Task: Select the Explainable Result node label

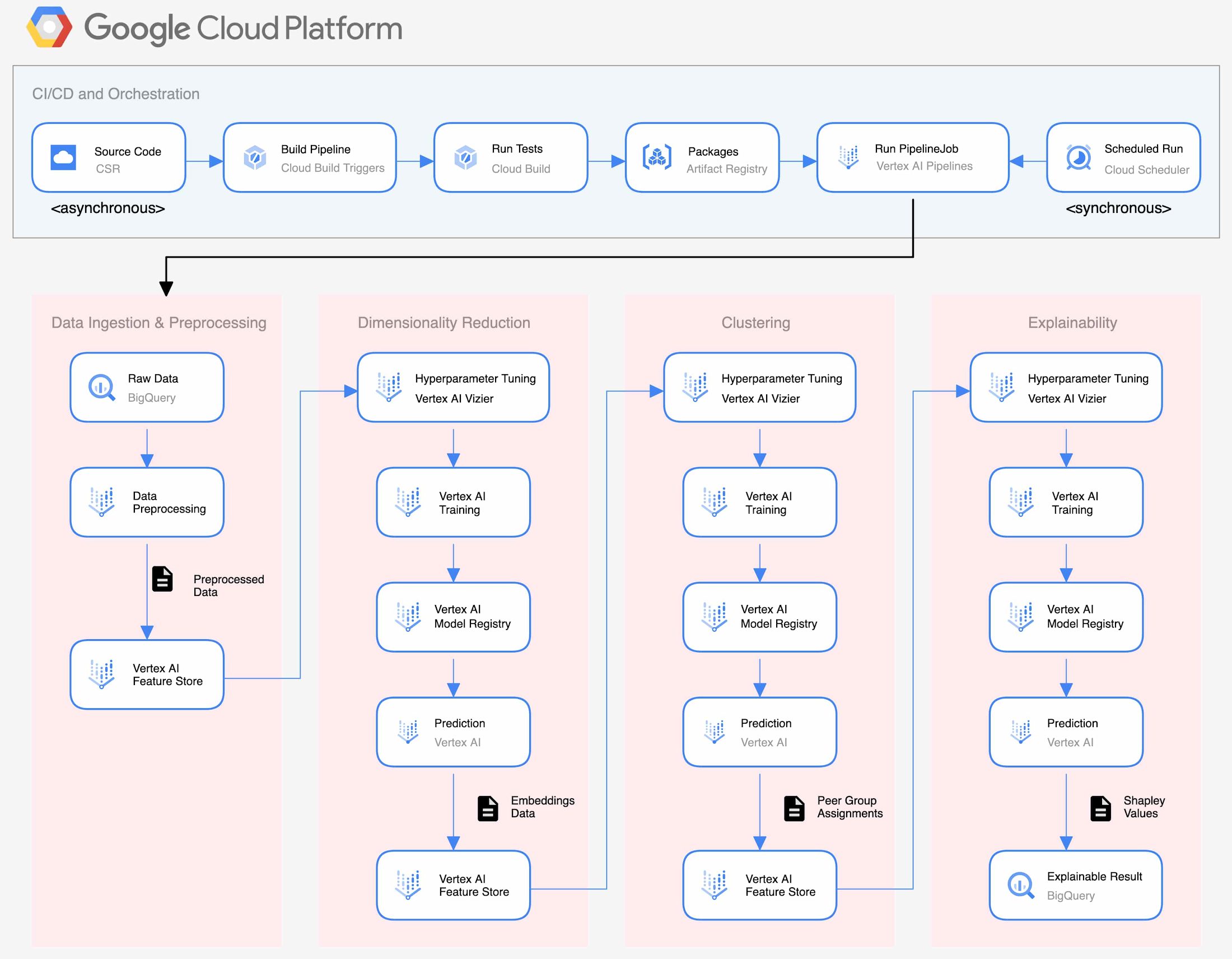Action: tap(1094, 876)
